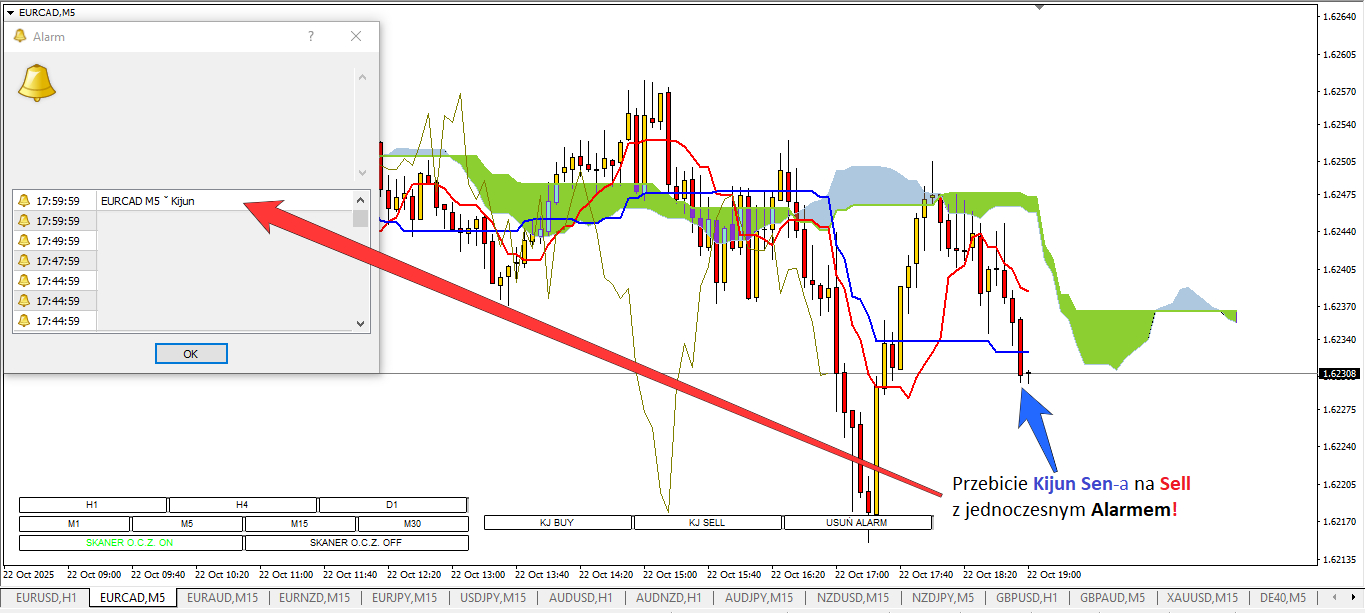Click the help question mark in Alarm dialog
The image size is (1365, 613).
pyautogui.click(x=311, y=36)
